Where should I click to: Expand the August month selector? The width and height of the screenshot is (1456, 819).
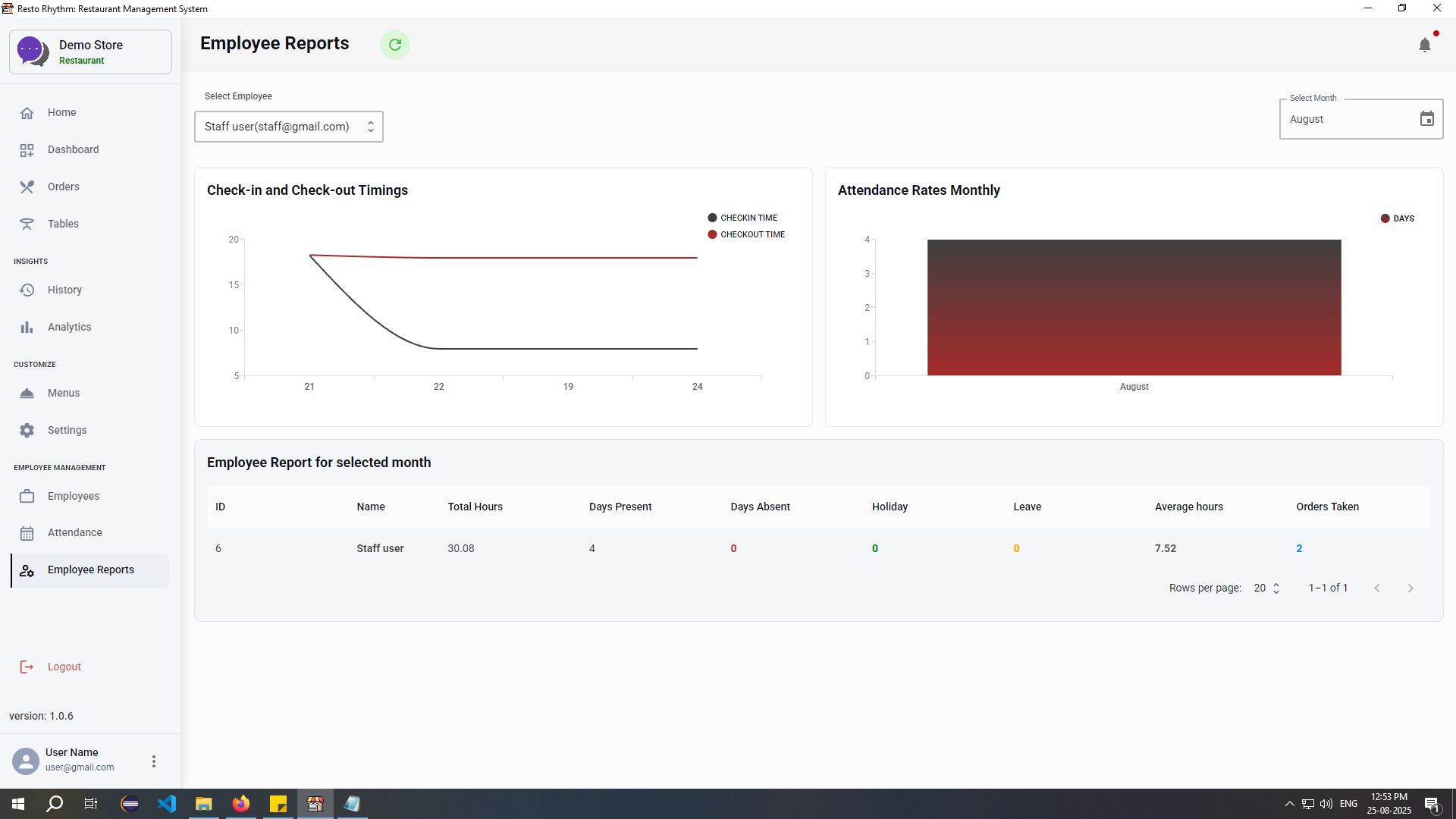click(1361, 119)
